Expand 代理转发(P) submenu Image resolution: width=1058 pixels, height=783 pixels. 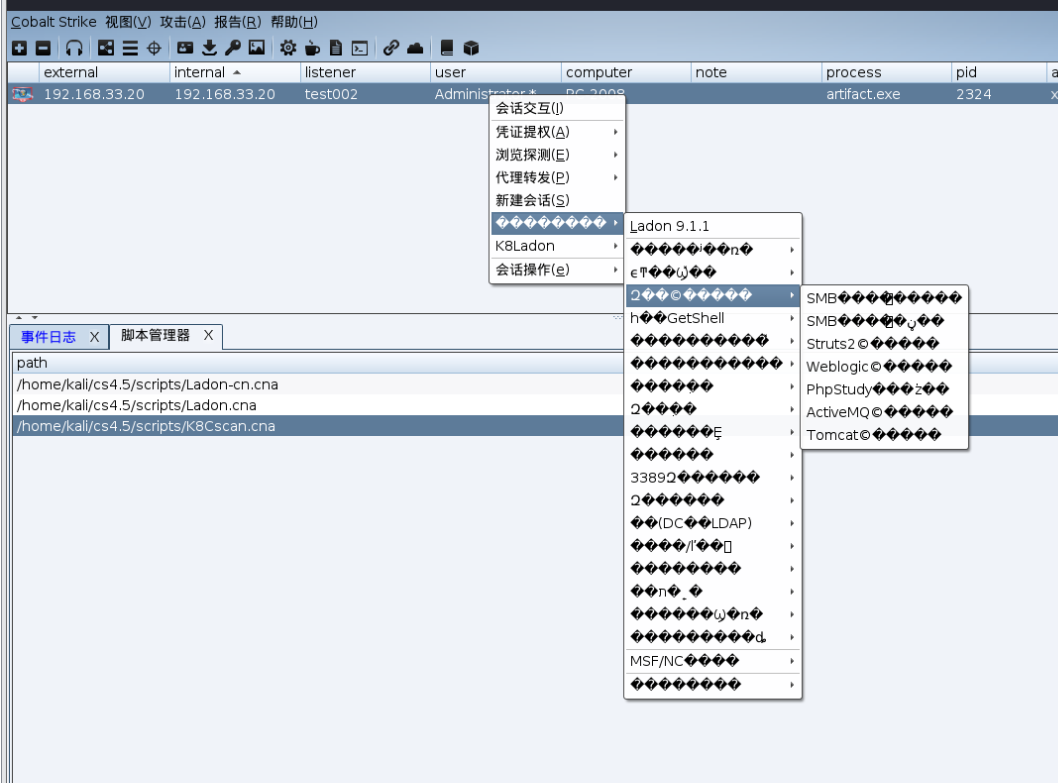coord(557,178)
